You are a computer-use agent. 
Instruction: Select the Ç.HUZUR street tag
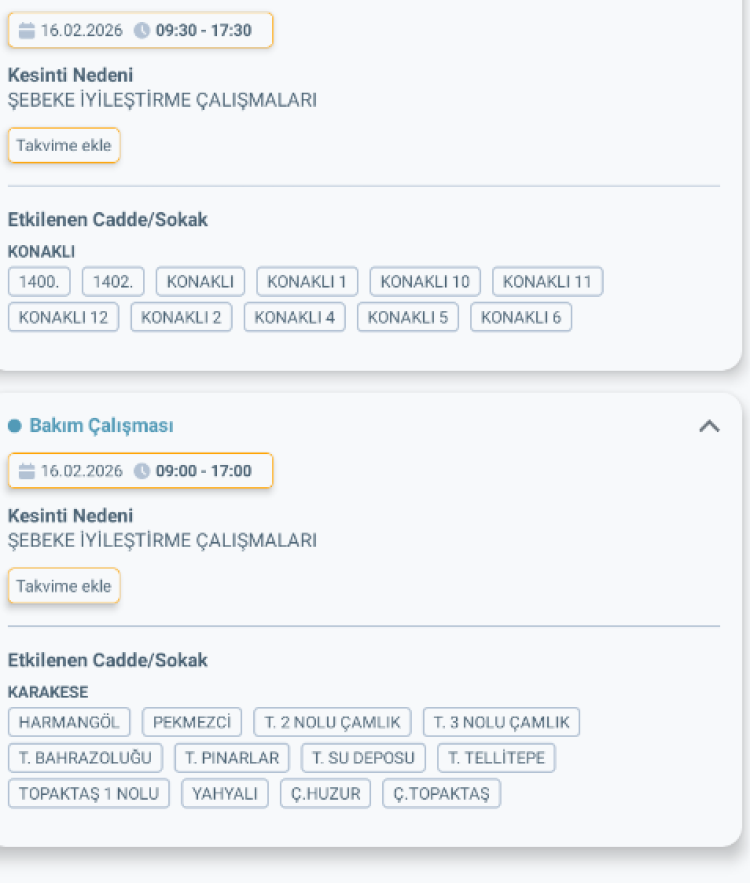(x=325, y=794)
